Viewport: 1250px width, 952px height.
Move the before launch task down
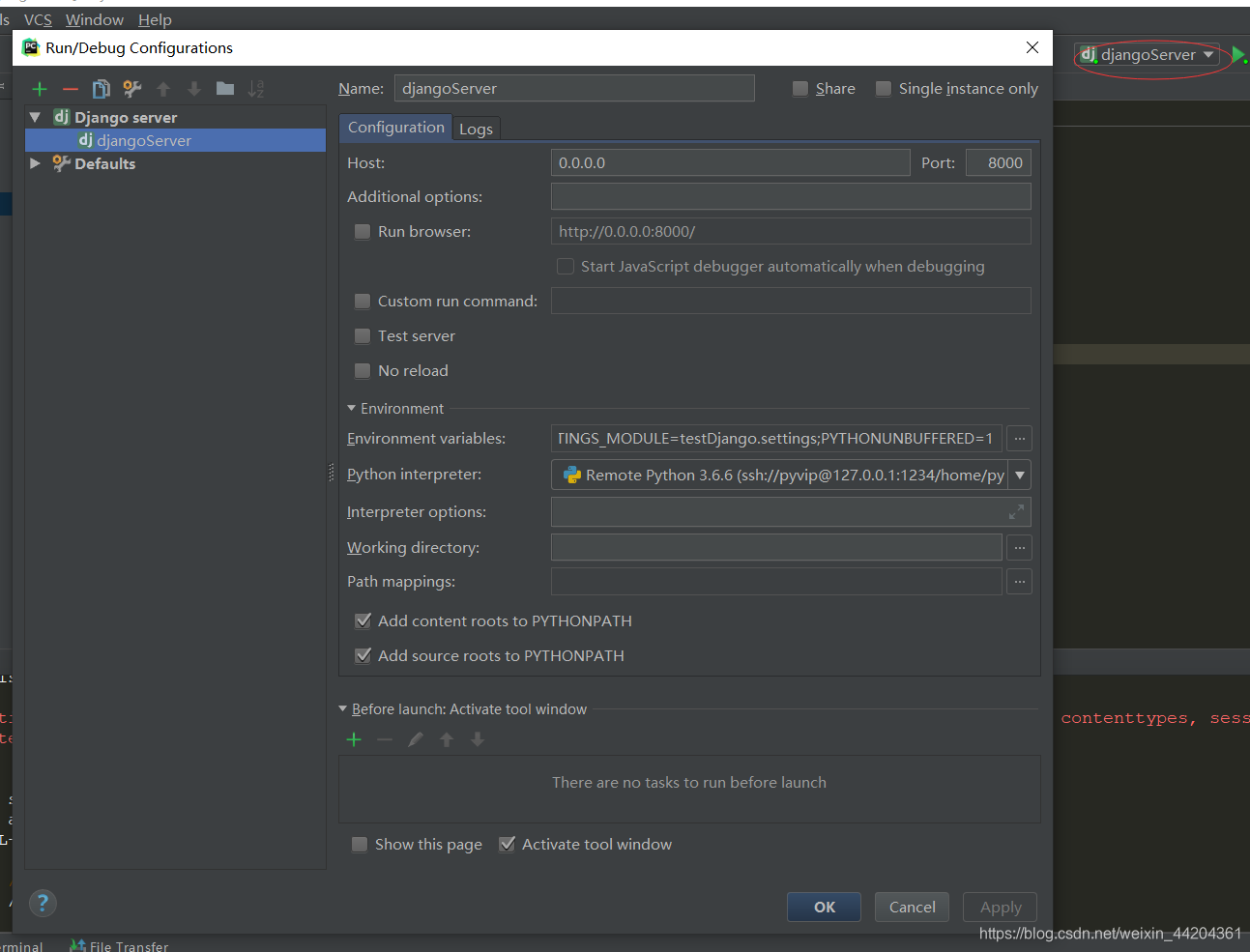(478, 739)
